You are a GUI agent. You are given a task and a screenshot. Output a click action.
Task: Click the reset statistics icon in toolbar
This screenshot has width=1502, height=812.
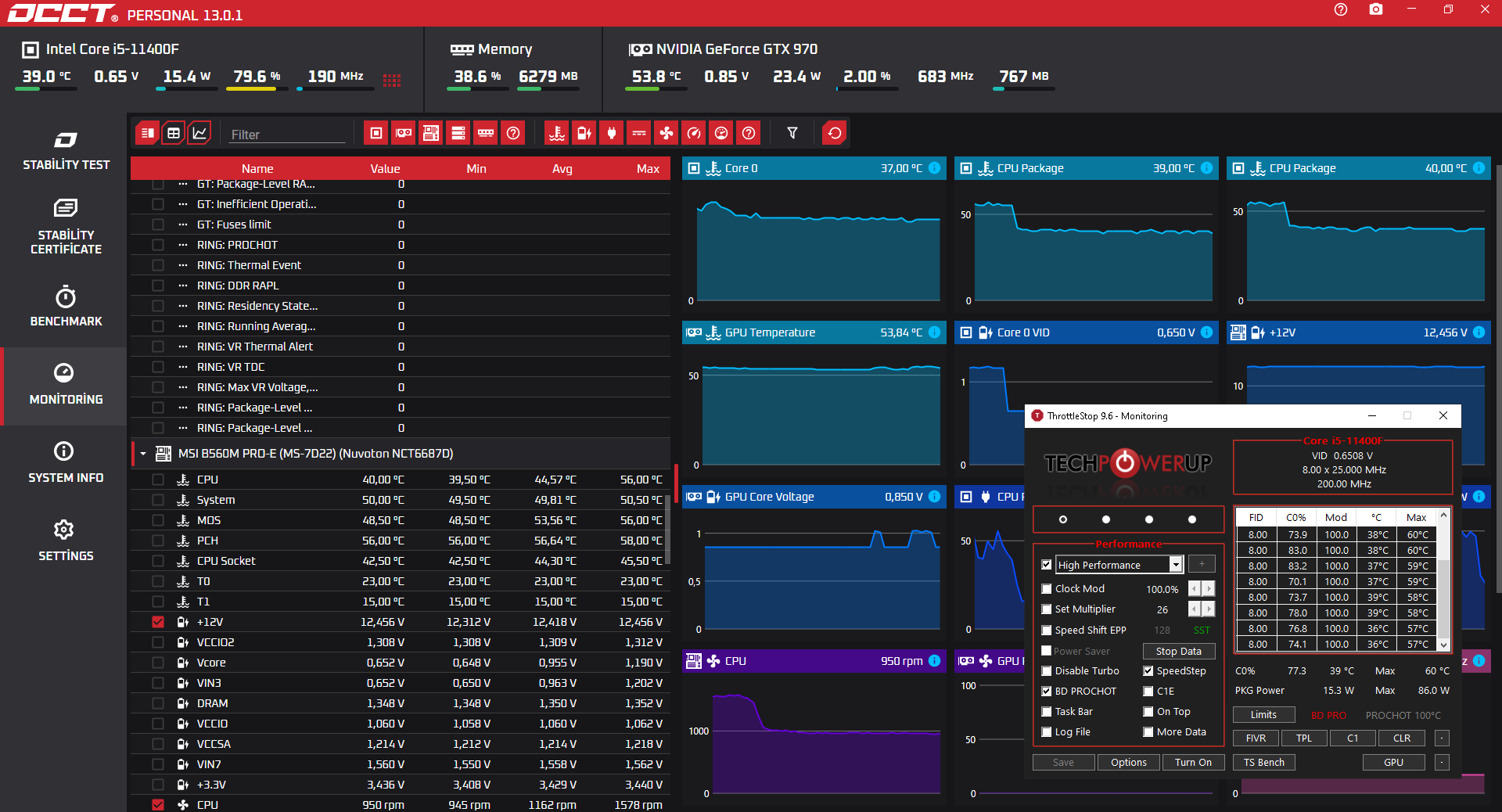coord(835,133)
